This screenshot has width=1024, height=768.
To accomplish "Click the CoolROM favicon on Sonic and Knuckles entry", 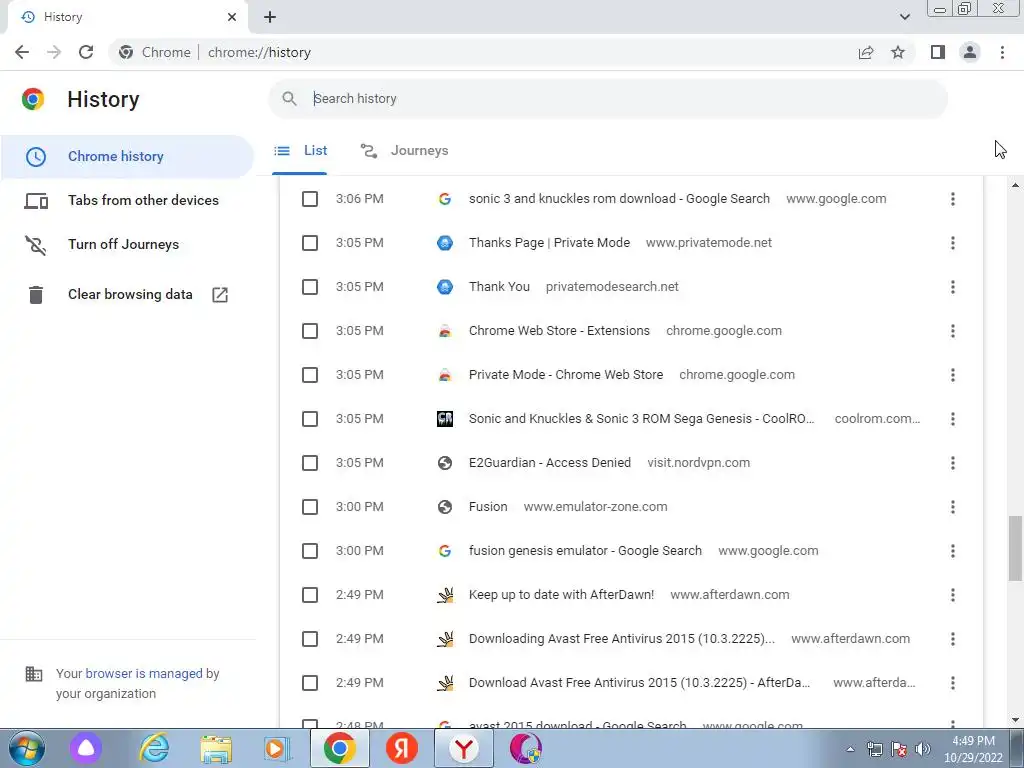I will coord(445,419).
